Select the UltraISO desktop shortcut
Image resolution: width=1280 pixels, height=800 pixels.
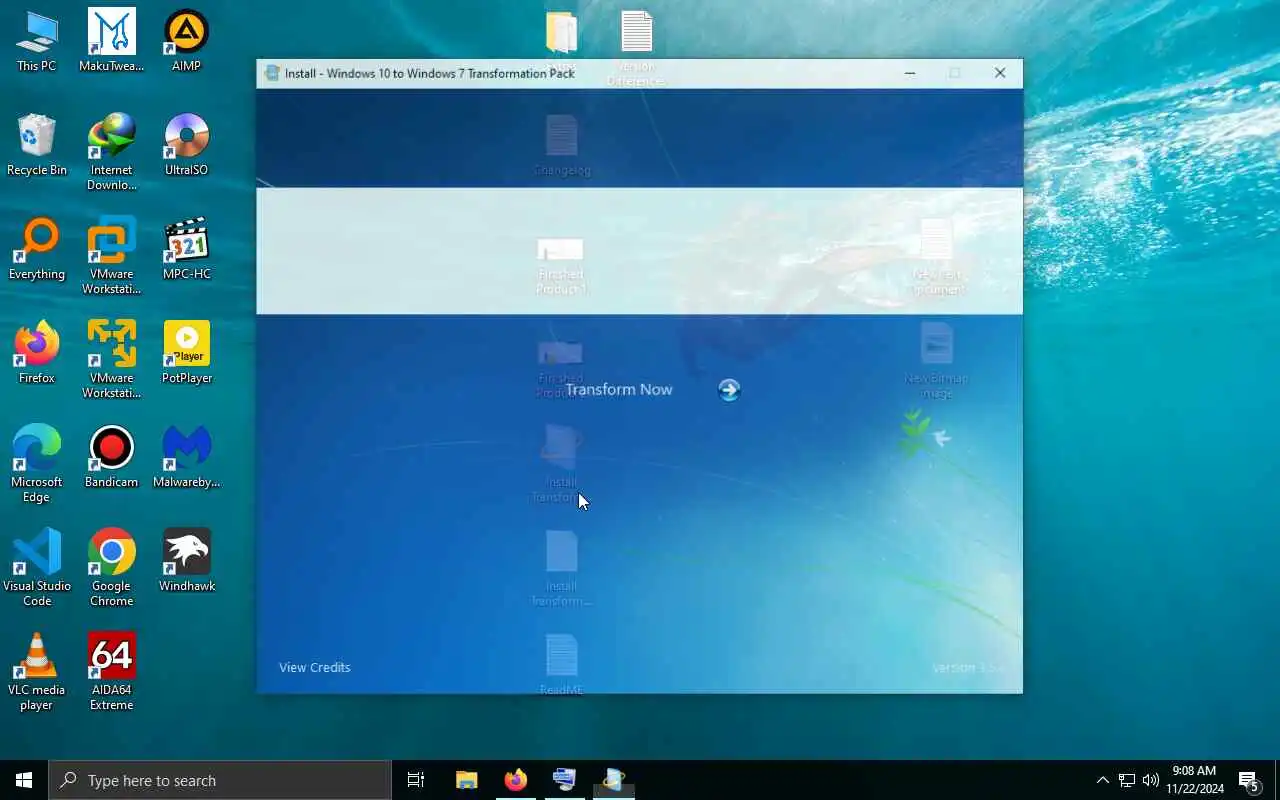click(187, 145)
